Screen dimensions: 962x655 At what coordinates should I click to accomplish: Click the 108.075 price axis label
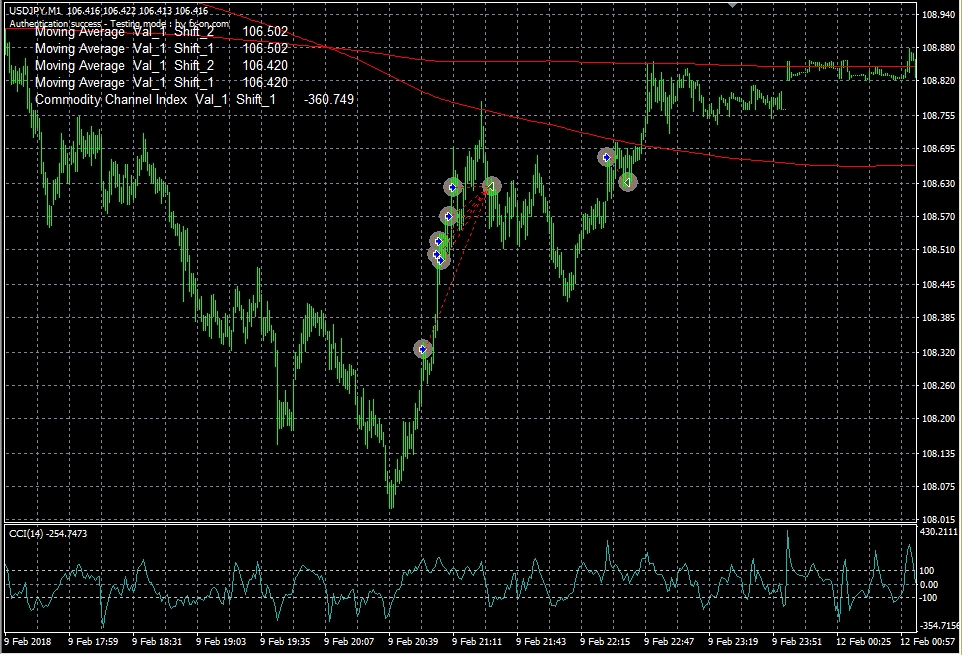pos(939,487)
